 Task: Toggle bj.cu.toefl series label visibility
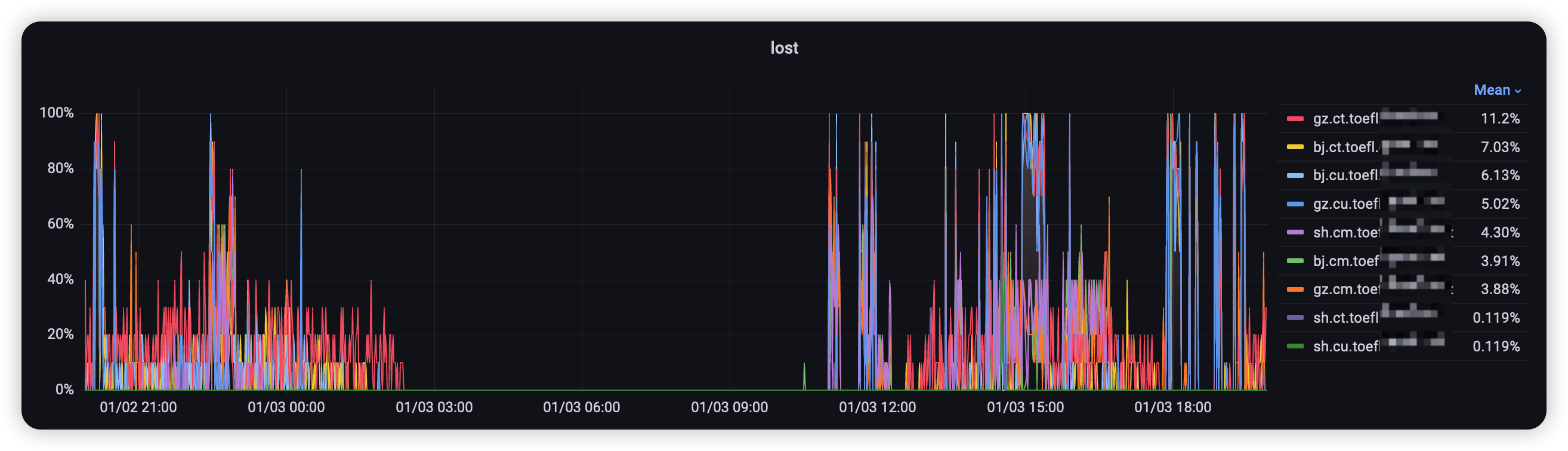coord(1345,175)
